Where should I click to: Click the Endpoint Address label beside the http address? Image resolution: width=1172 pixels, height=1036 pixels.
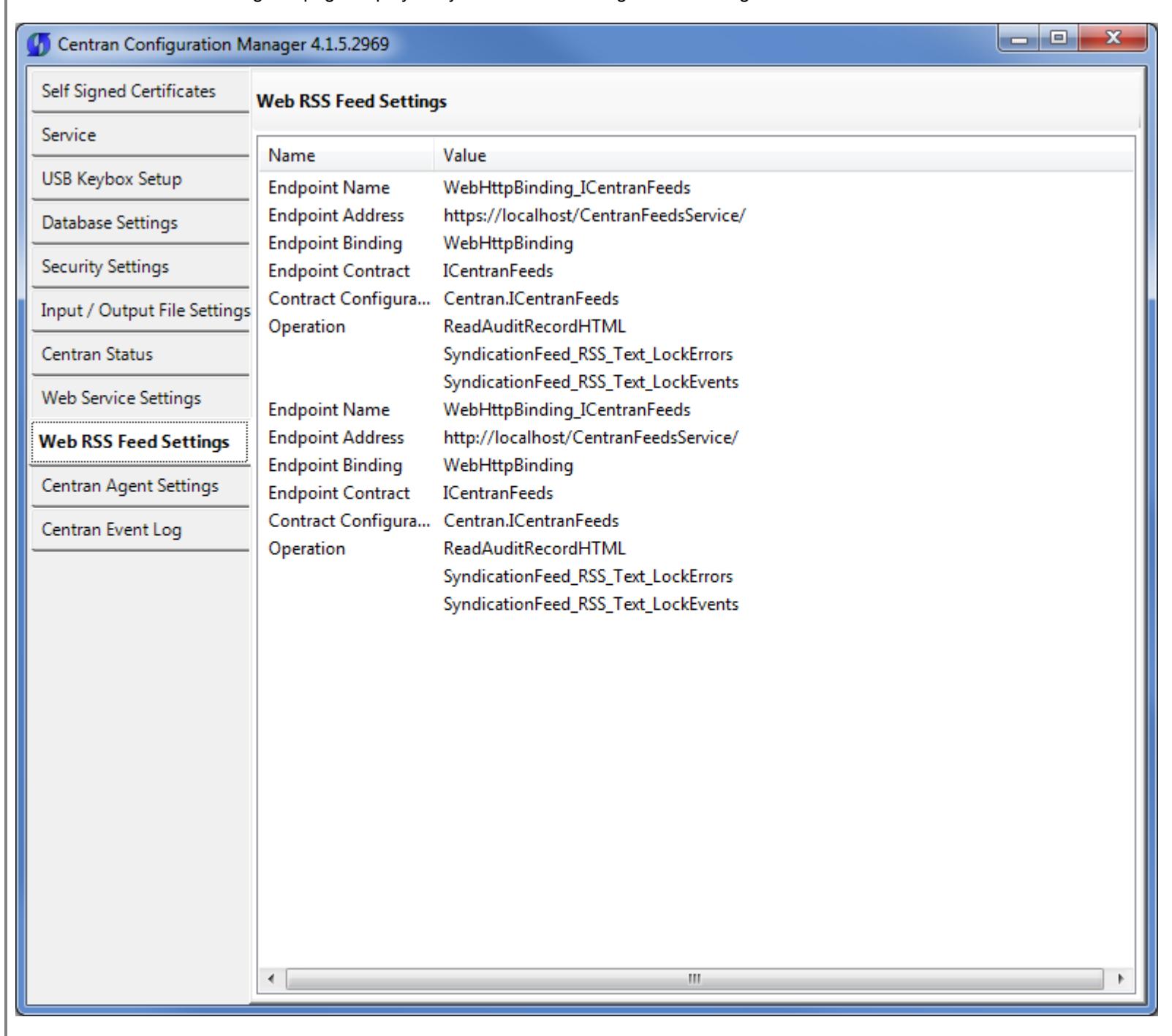[336, 437]
